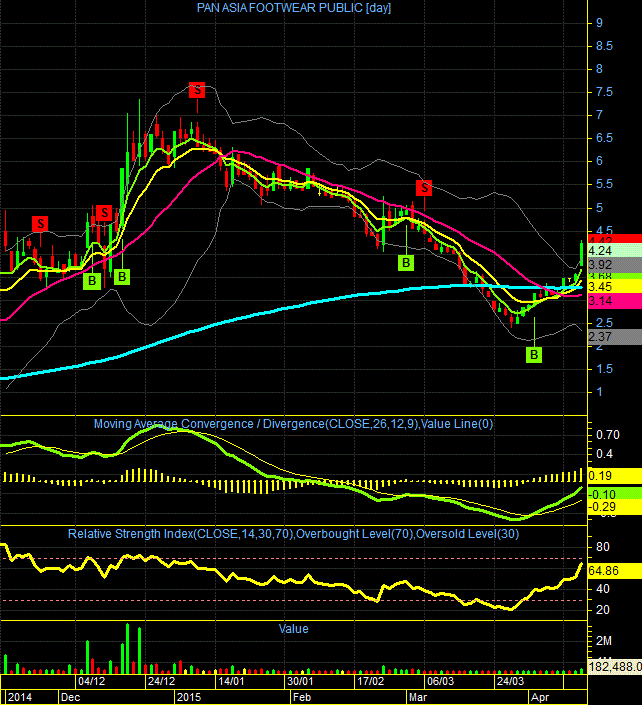Click the gray 2.37 lower band label
The image size is (643, 705).
click(x=615, y=337)
